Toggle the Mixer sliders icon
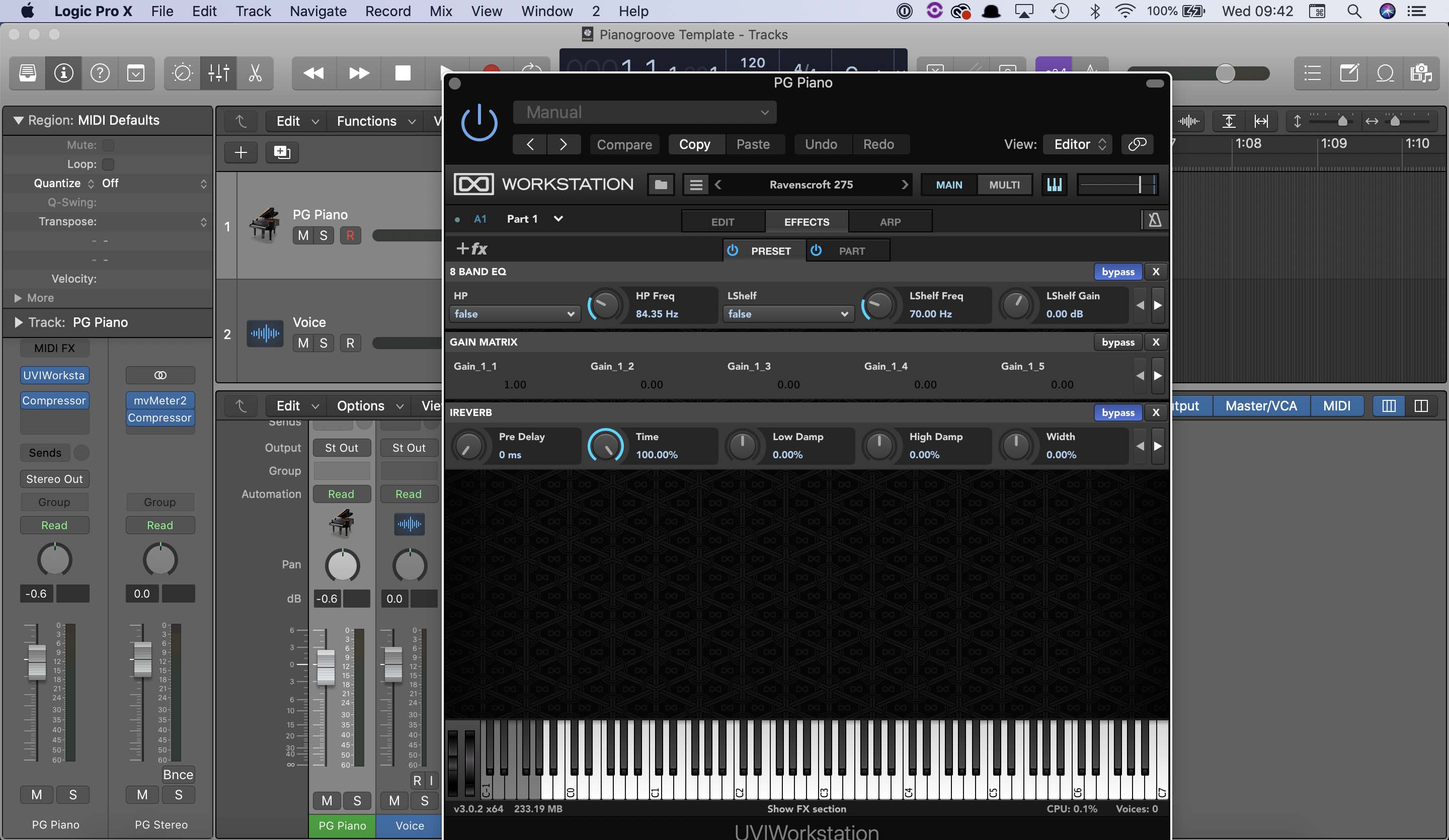The height and width of the screenshot is (840, 1449). tap(218, 73)
